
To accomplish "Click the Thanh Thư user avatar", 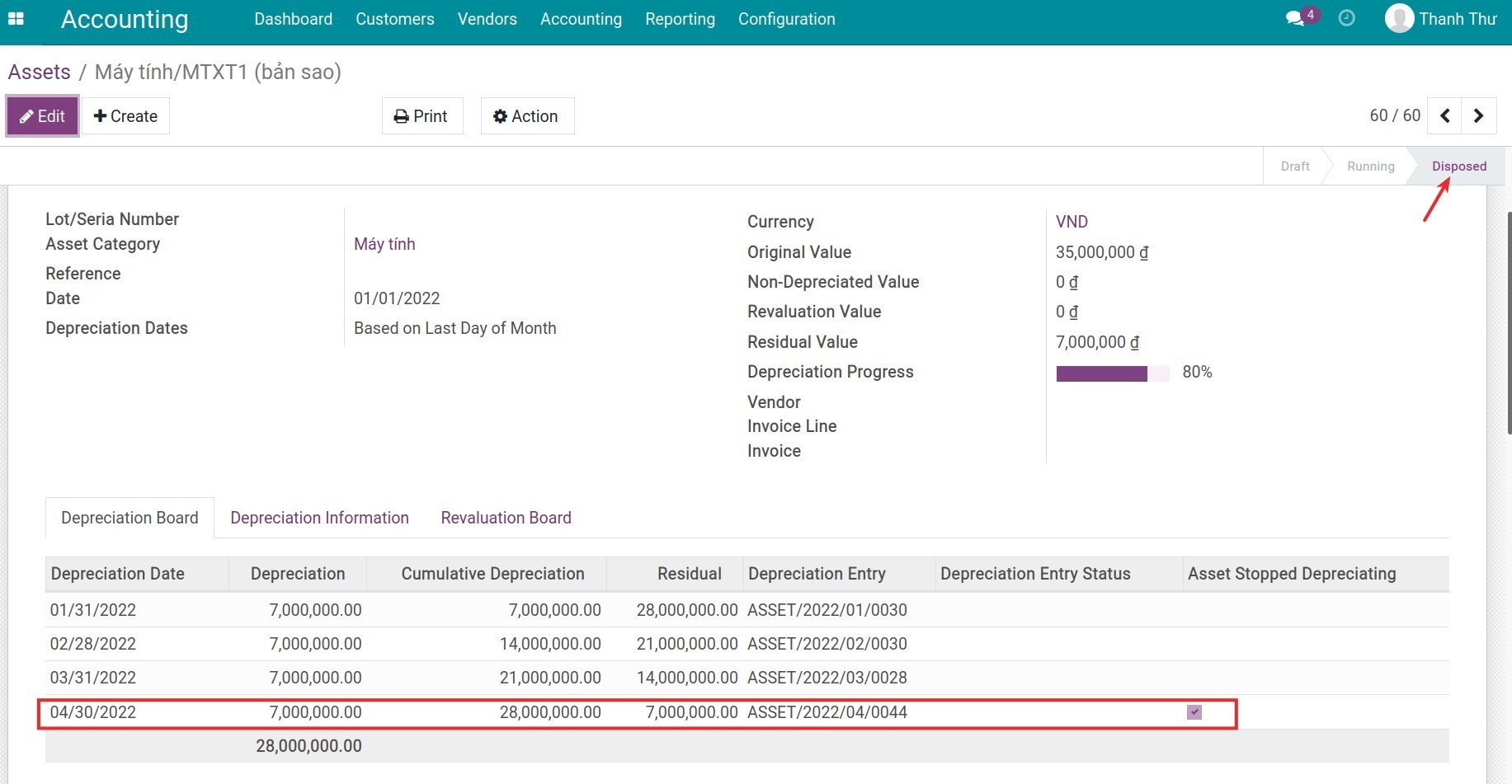I will [1399, 18].
